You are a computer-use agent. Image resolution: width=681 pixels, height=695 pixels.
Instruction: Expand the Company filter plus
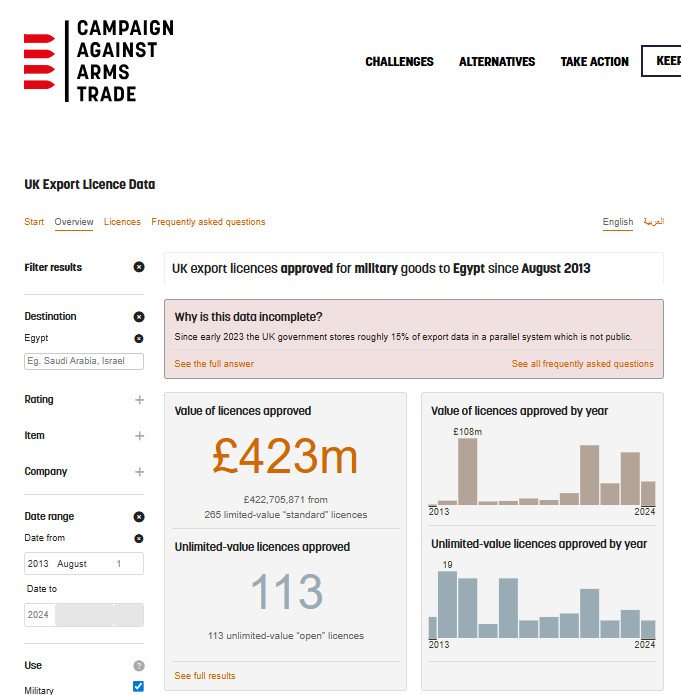tap(139, 472)
